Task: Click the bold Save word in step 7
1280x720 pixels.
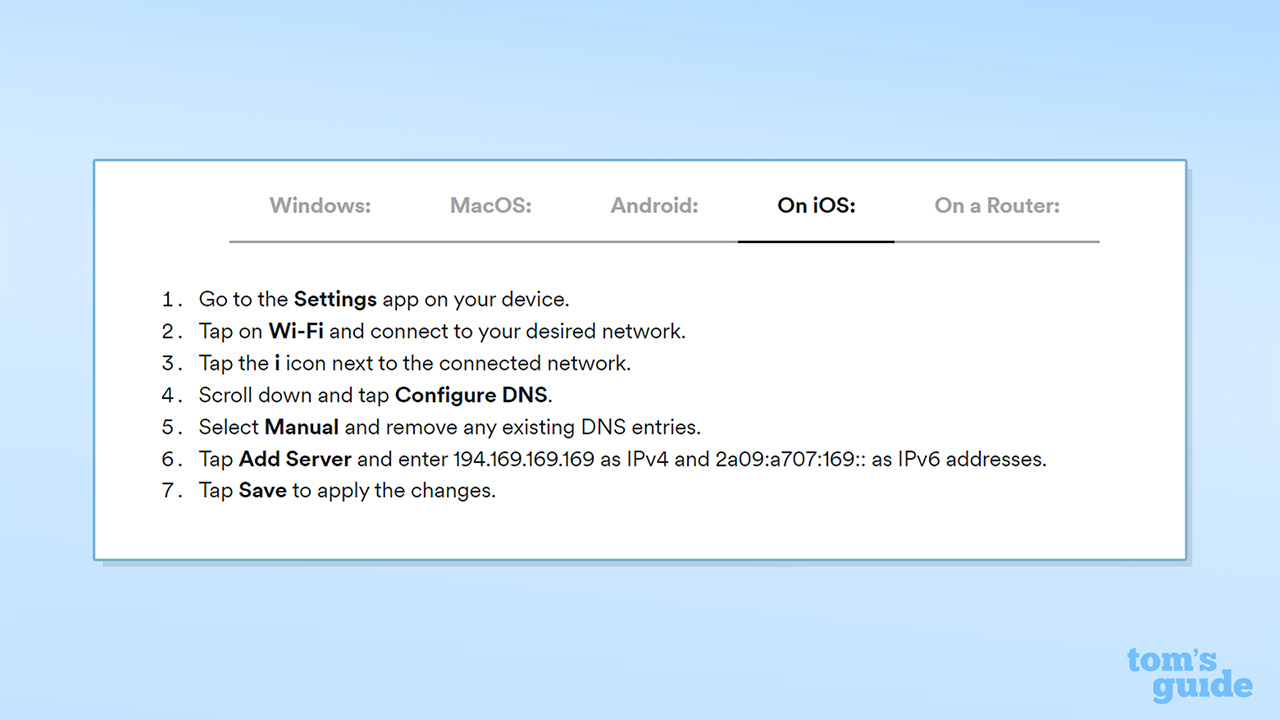Action: [x=262, y=491]
